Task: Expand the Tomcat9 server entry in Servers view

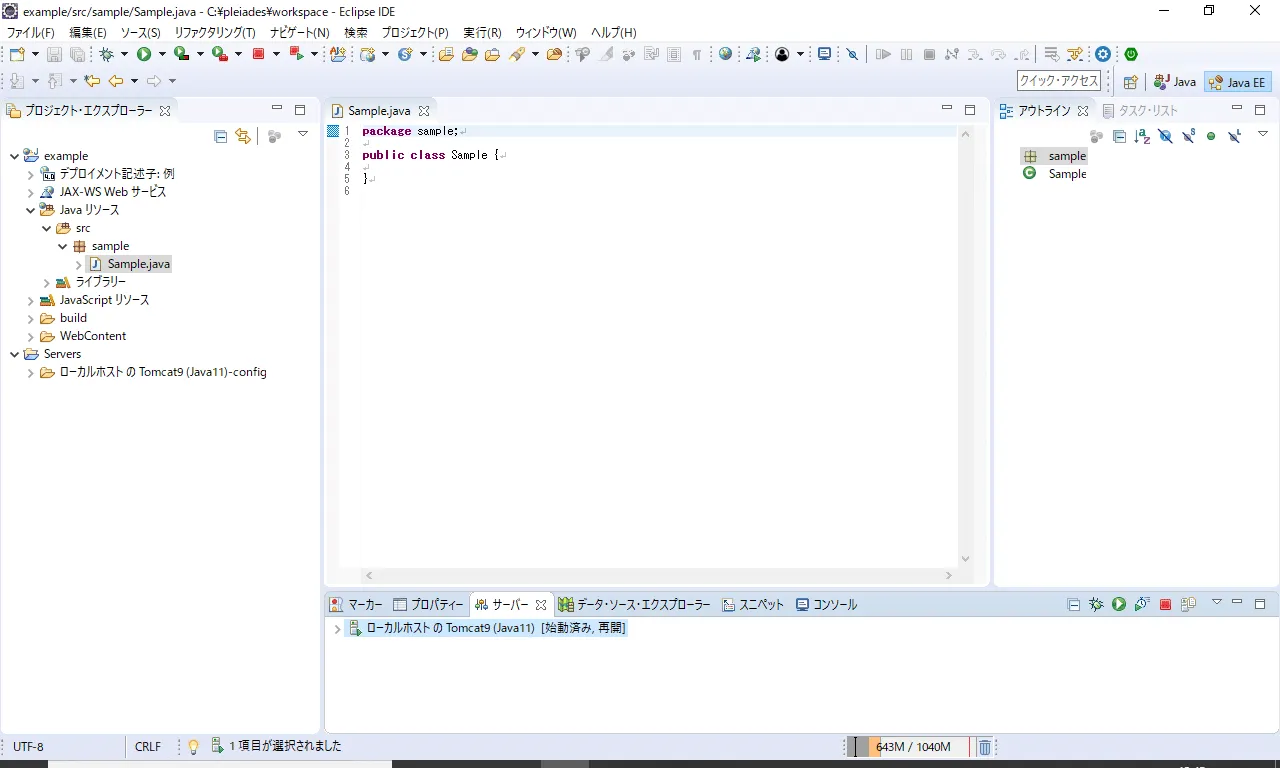Action: pos(337,629)
